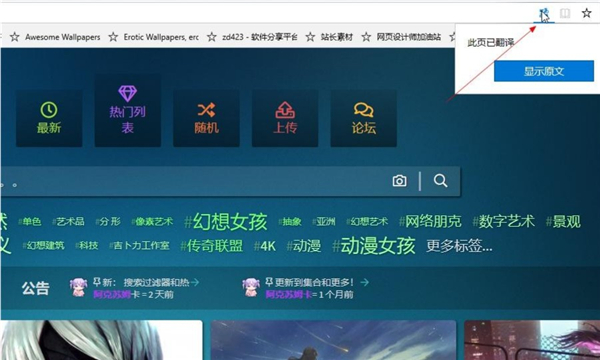The height and width of the screenshot is (360, 600).
Task: Select the #4K tag
Action: 265,246
